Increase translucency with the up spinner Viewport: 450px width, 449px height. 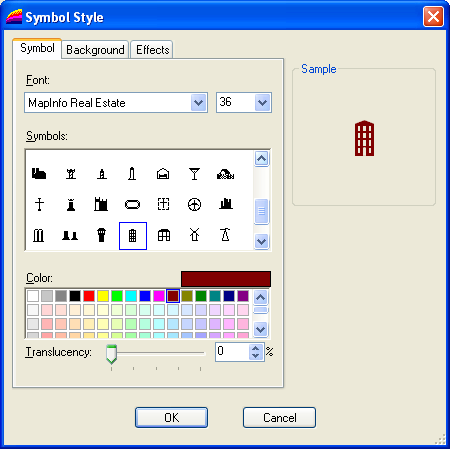pos(256,348)
